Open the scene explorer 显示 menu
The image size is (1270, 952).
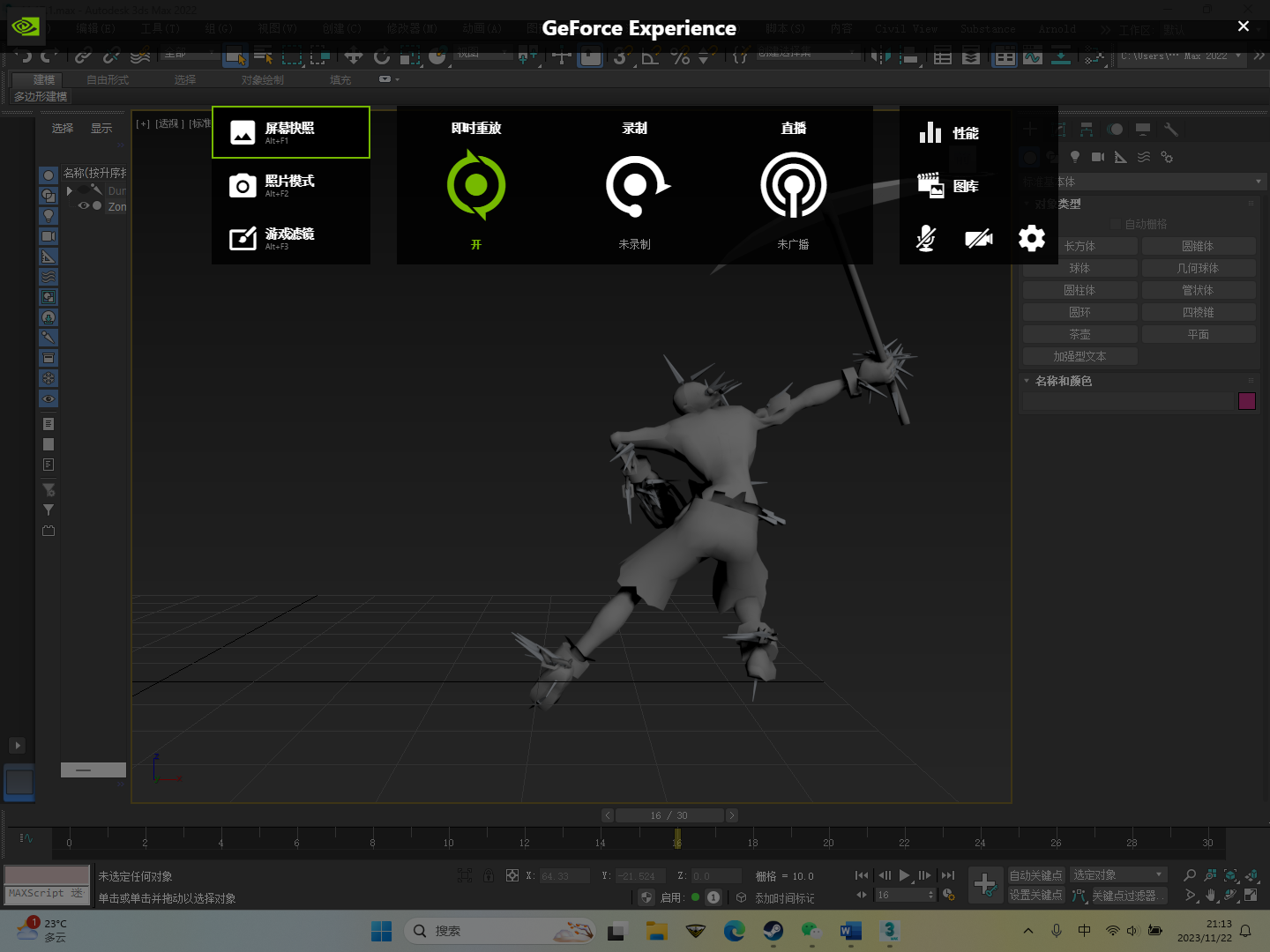click(101, 129)
